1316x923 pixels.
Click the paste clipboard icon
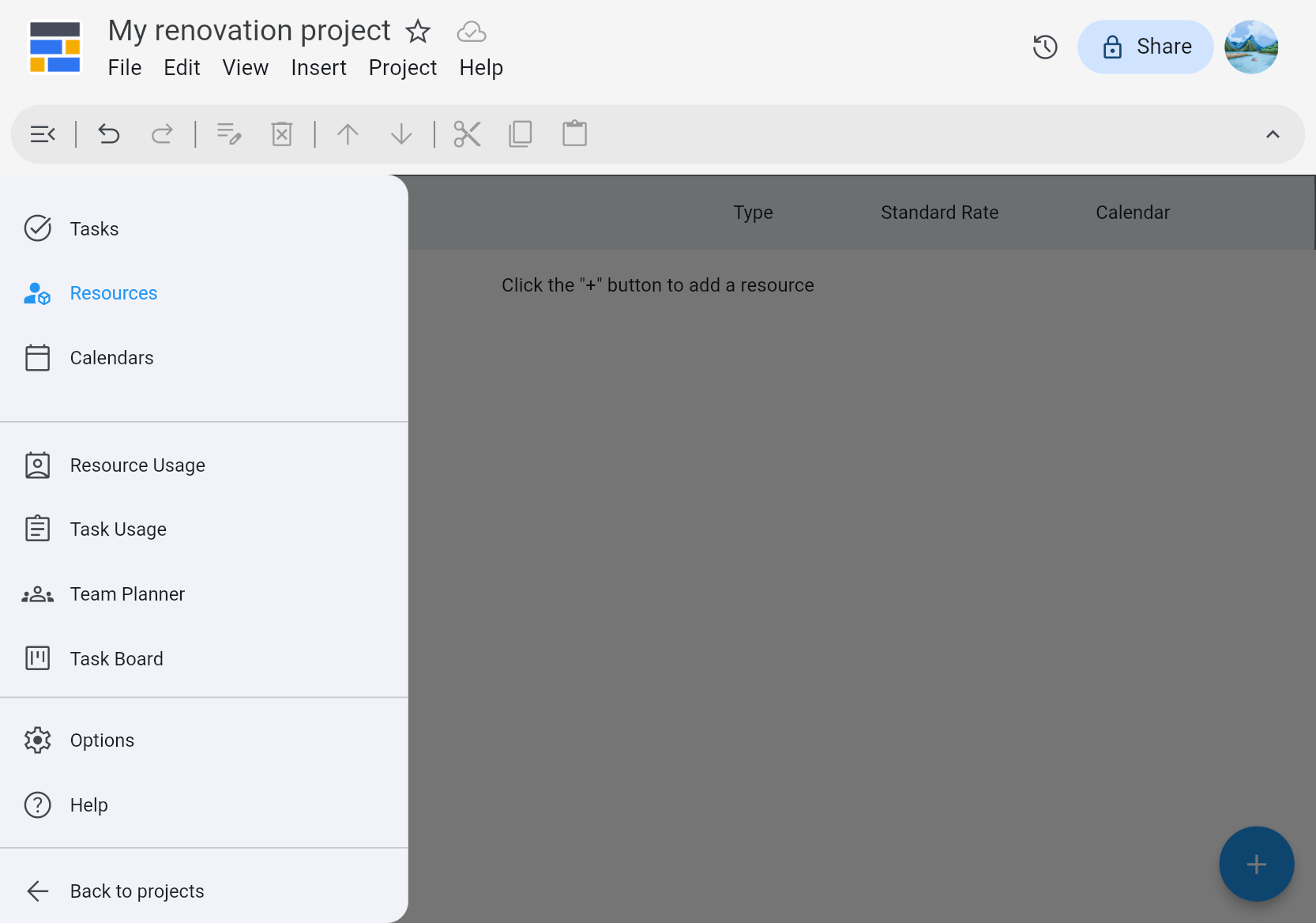[574, 134]
